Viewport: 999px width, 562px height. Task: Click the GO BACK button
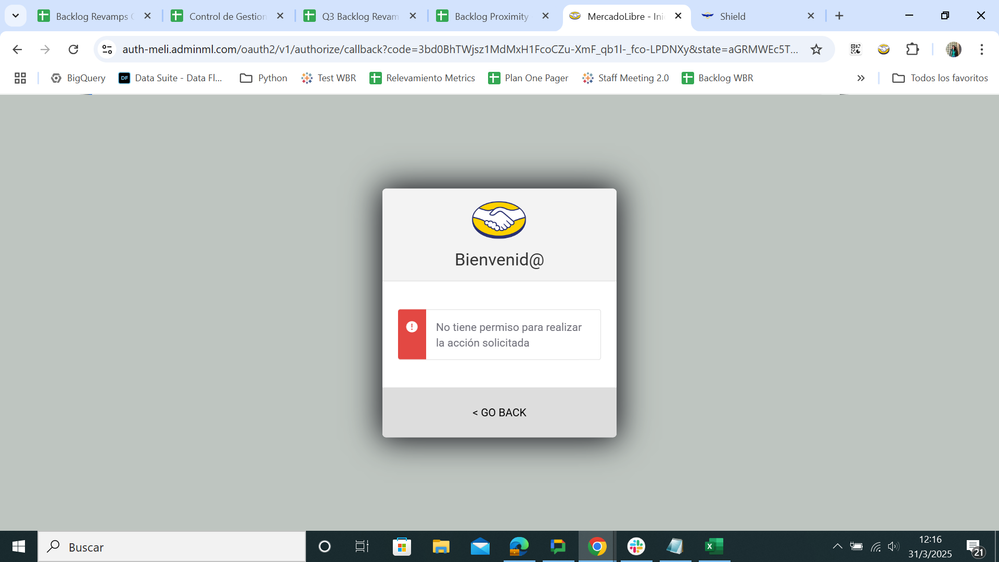click(499, 412)
